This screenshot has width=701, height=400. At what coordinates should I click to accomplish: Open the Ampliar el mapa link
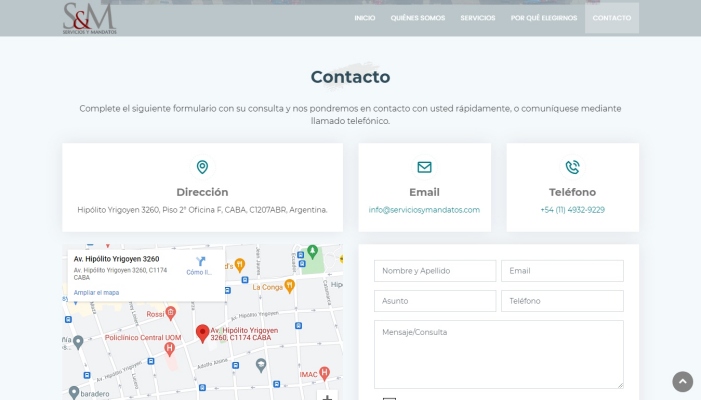click(96, 292)
